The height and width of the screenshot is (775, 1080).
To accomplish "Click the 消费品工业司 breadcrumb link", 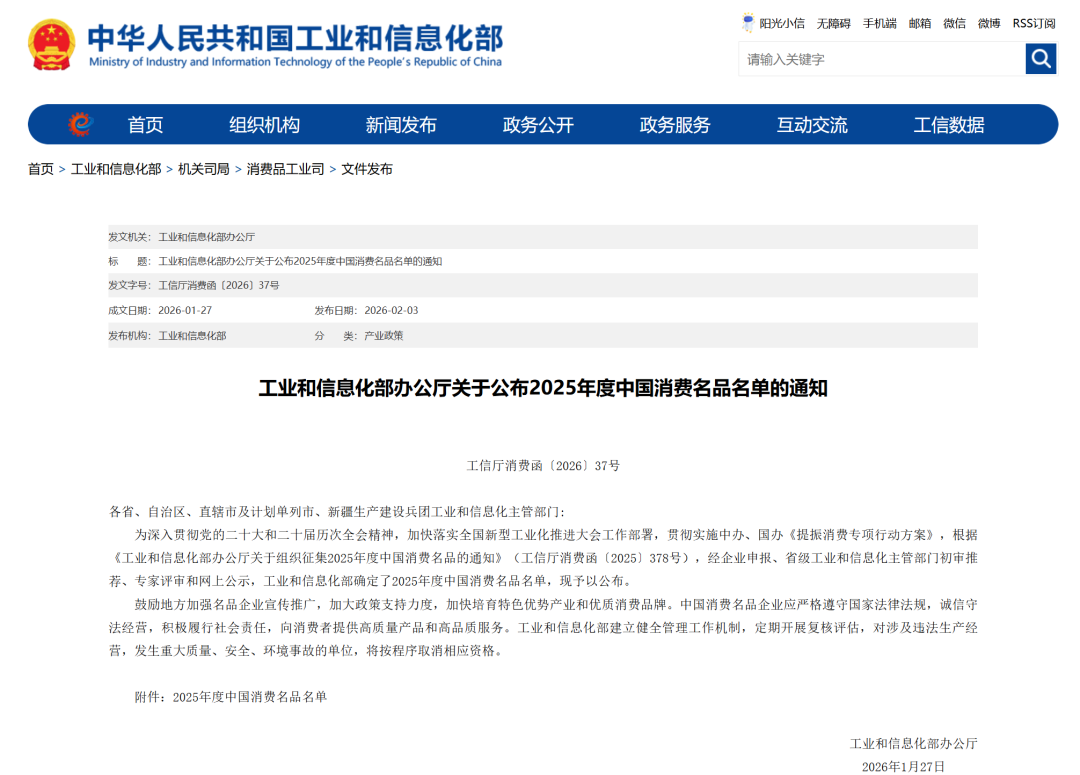I will point(286,169).
